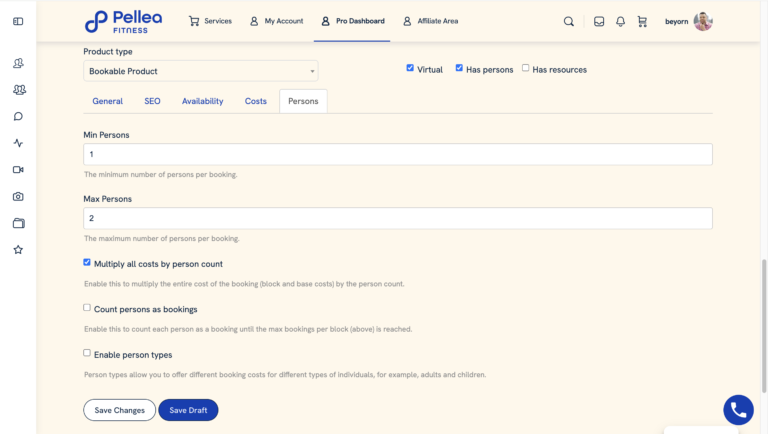Open the search magnifier icon
Viewport: 768px width, 434px height.
pos(569,22)
